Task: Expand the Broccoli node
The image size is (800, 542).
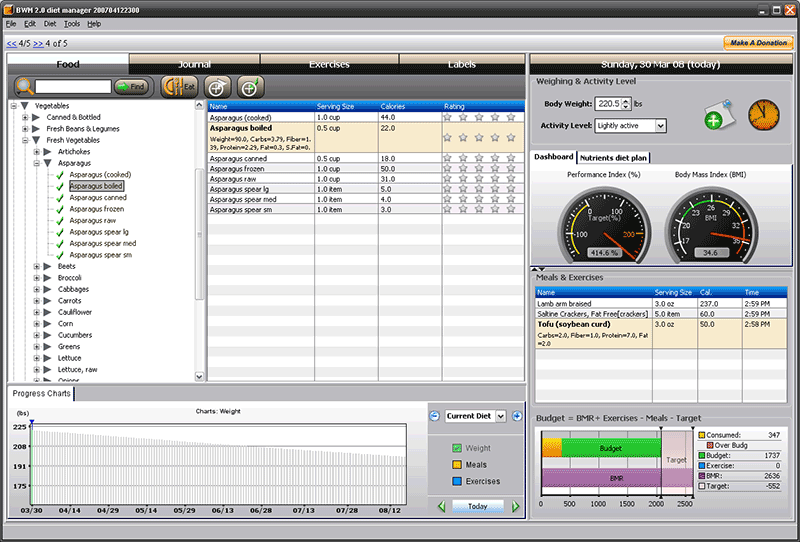Action: pyautogui.click(x=37, y=278)
